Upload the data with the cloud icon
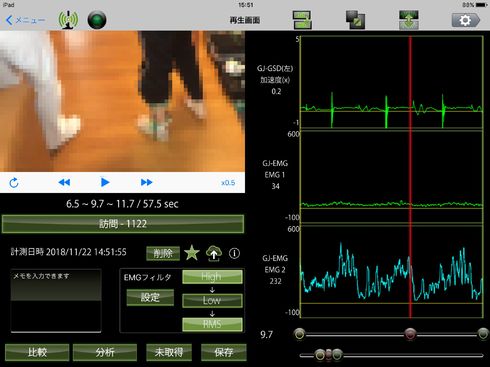 click(x=214, y=253)
